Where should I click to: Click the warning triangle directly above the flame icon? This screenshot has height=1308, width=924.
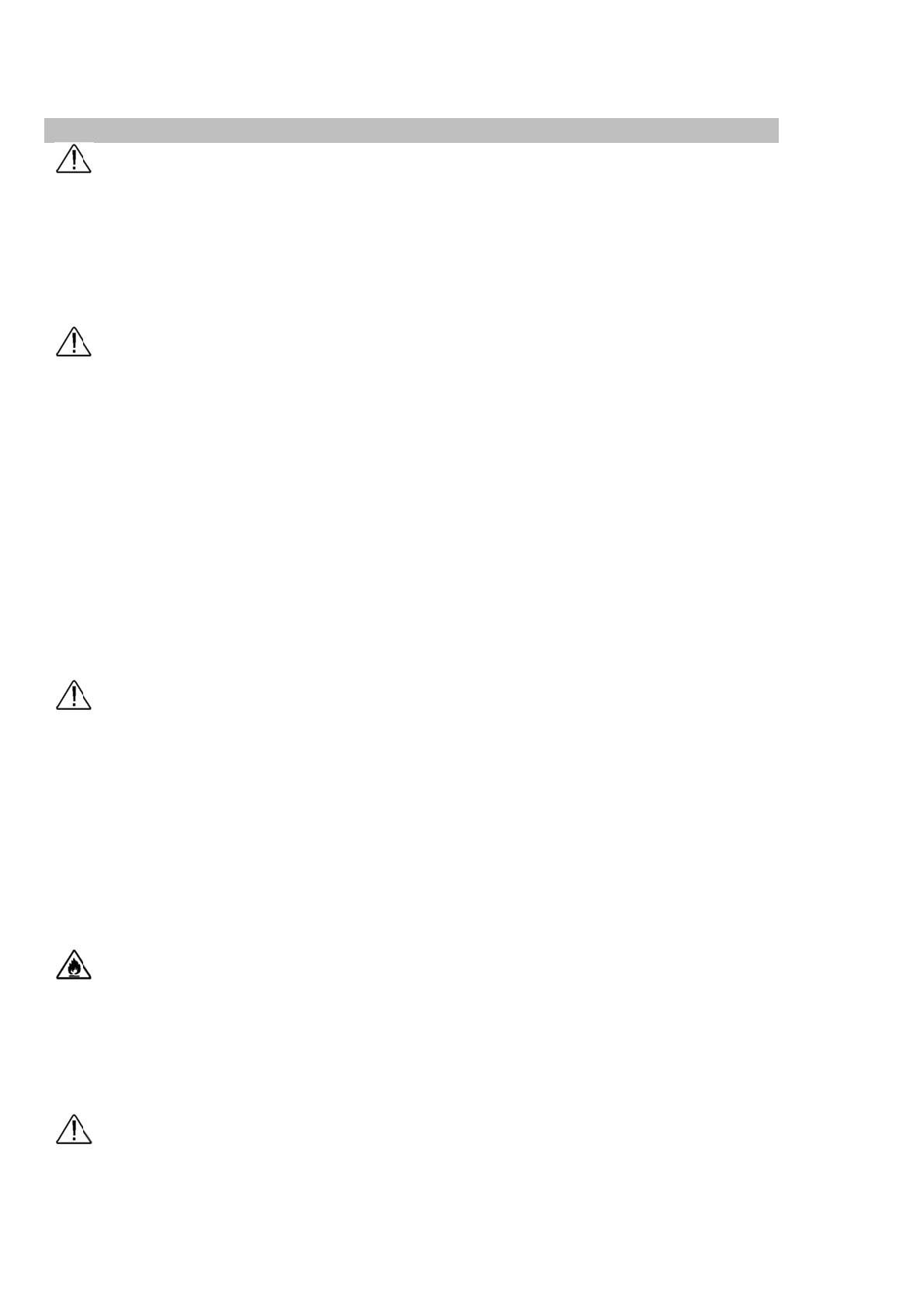(x=74, y=695)
